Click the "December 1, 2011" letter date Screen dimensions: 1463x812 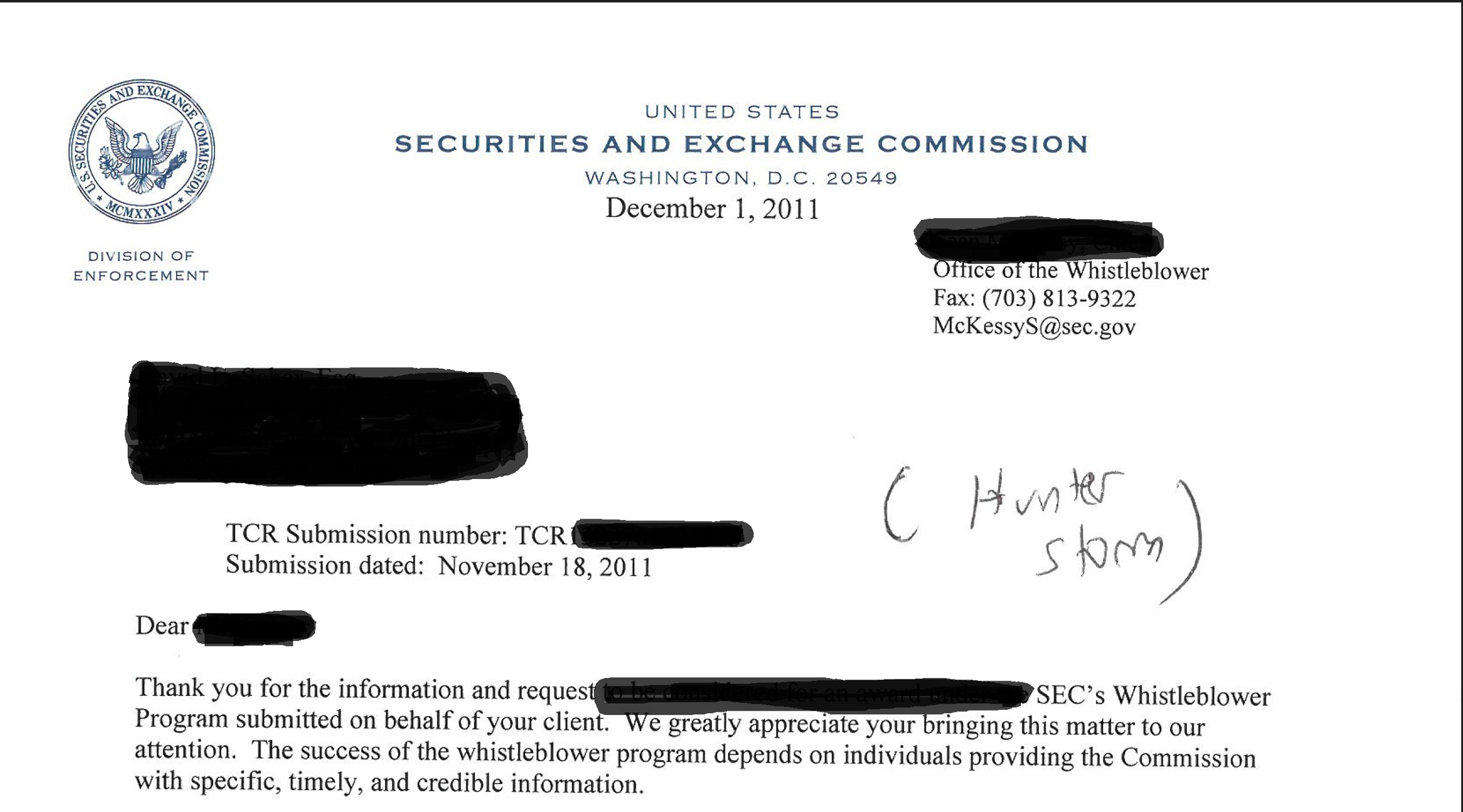click(712, 209)
